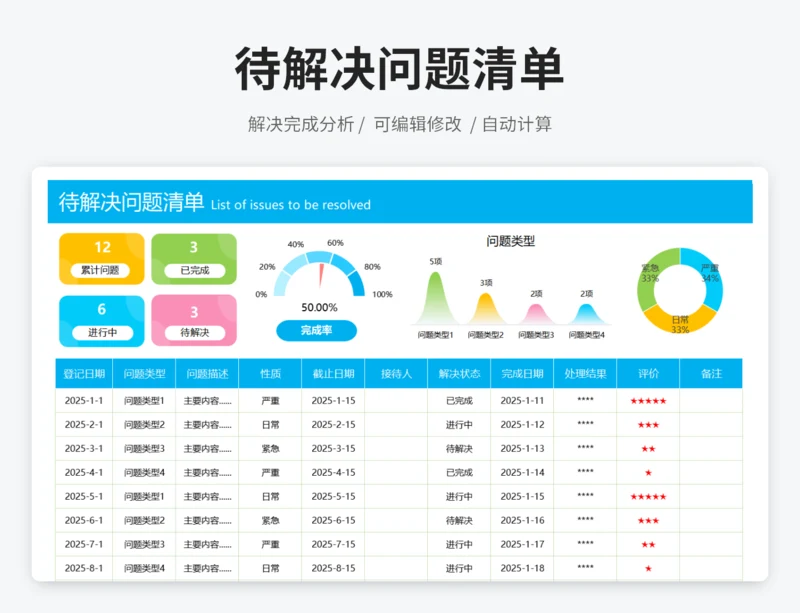Screen dimensions: 800x613
Task: Select the 2025-1-1 registration date cell
Action: click(x=84, y=401)
